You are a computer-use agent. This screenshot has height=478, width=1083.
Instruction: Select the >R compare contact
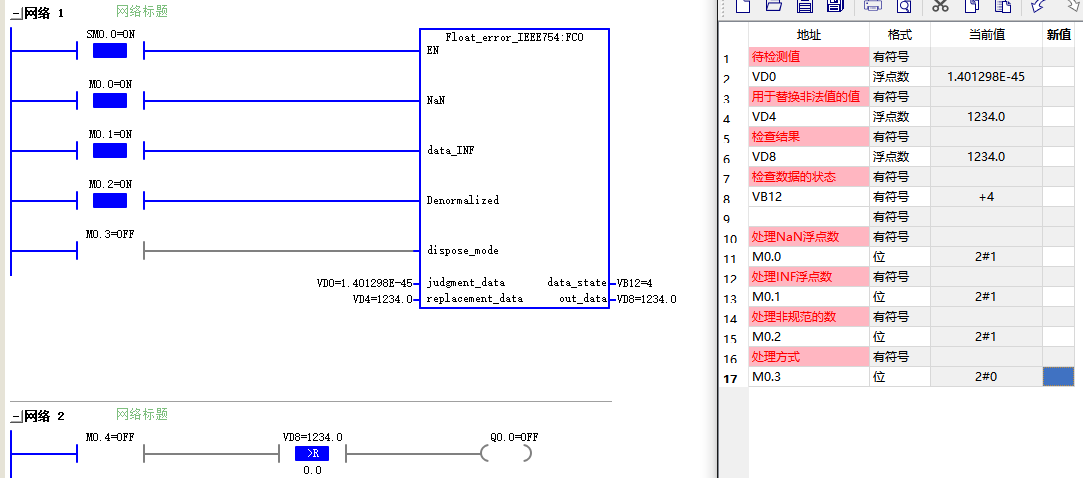312,453
